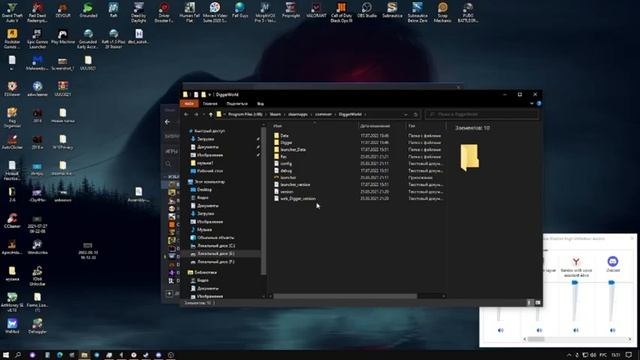The width and height of the screenshot is (640, 360).
Task: Open the Файл ribbon tab
Action: tap(189, 104)
